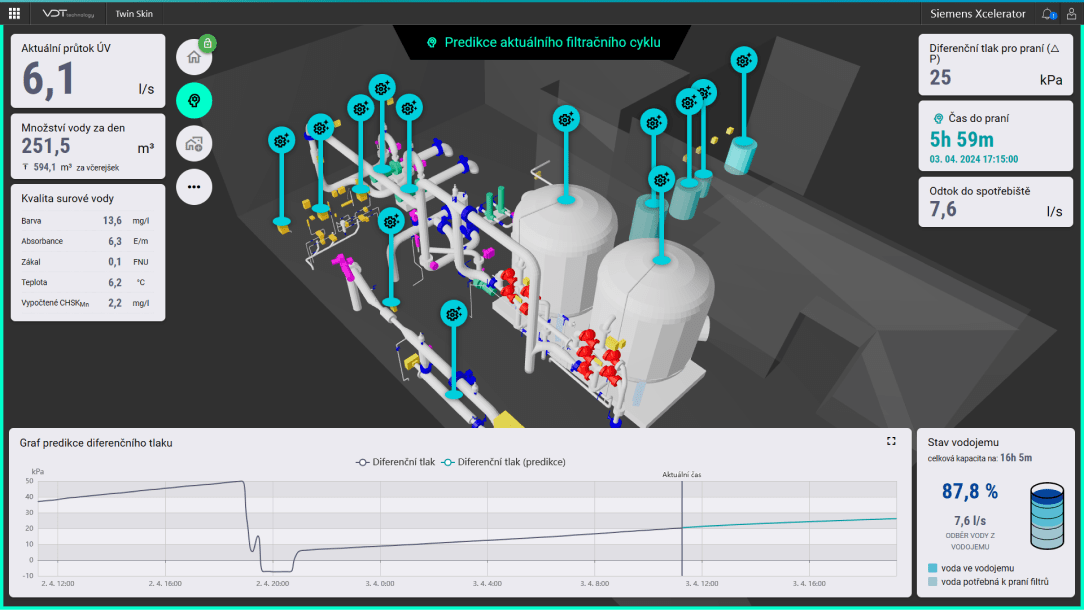1084x610 pixels.
Task: Select the rightmost top gear marker pin
Action: tap(743, 60)
